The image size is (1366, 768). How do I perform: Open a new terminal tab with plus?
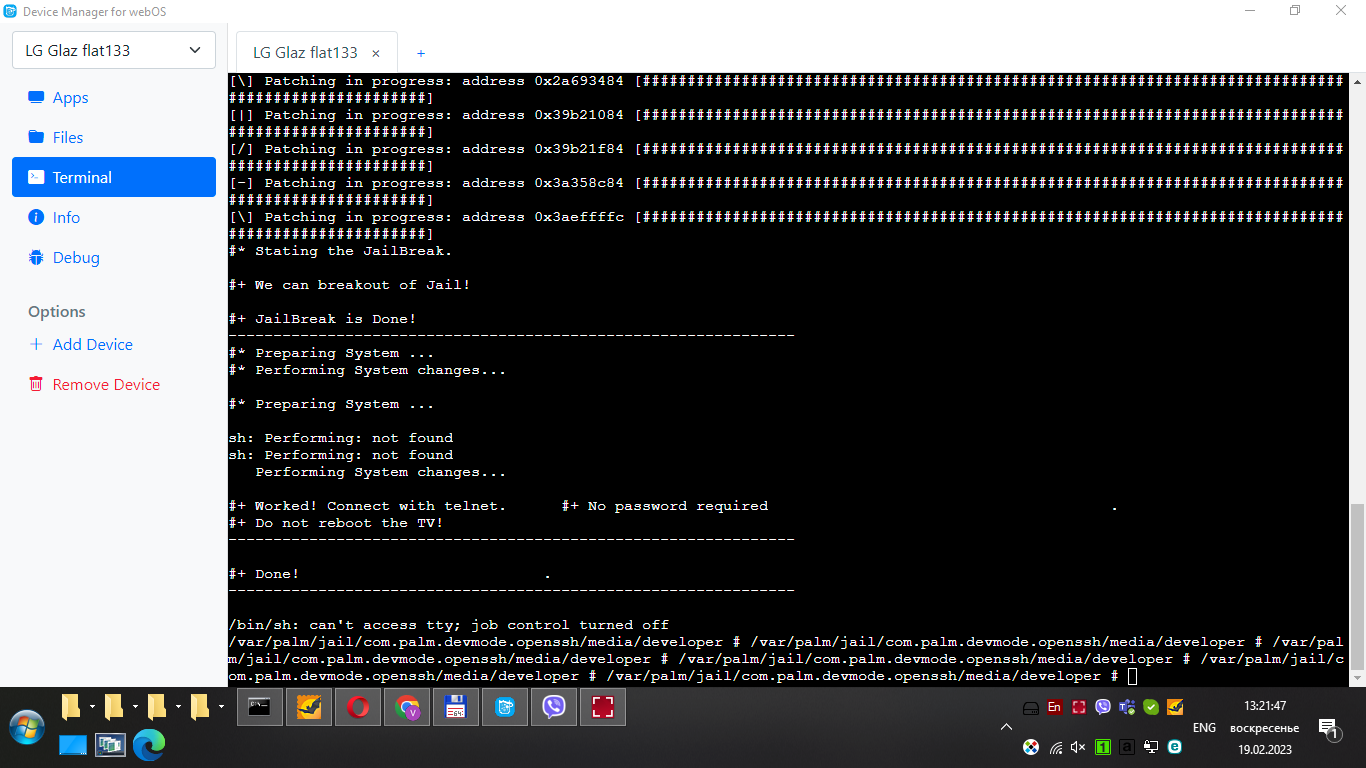pos(421,53)
